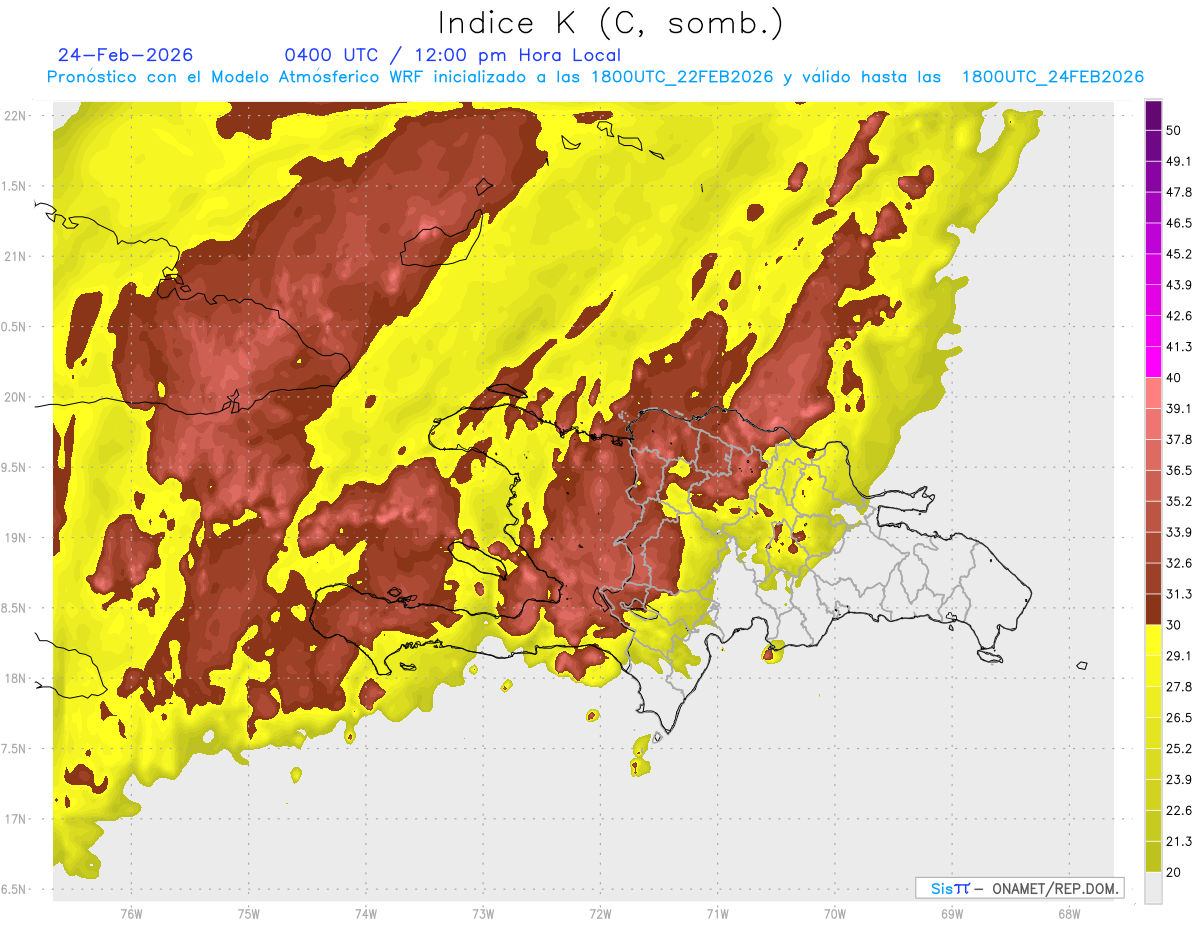Image resolution: width=1200 pixels, height=927 pixels.
Task: Pick the gray swatch below value 20
Action: 1153,888
